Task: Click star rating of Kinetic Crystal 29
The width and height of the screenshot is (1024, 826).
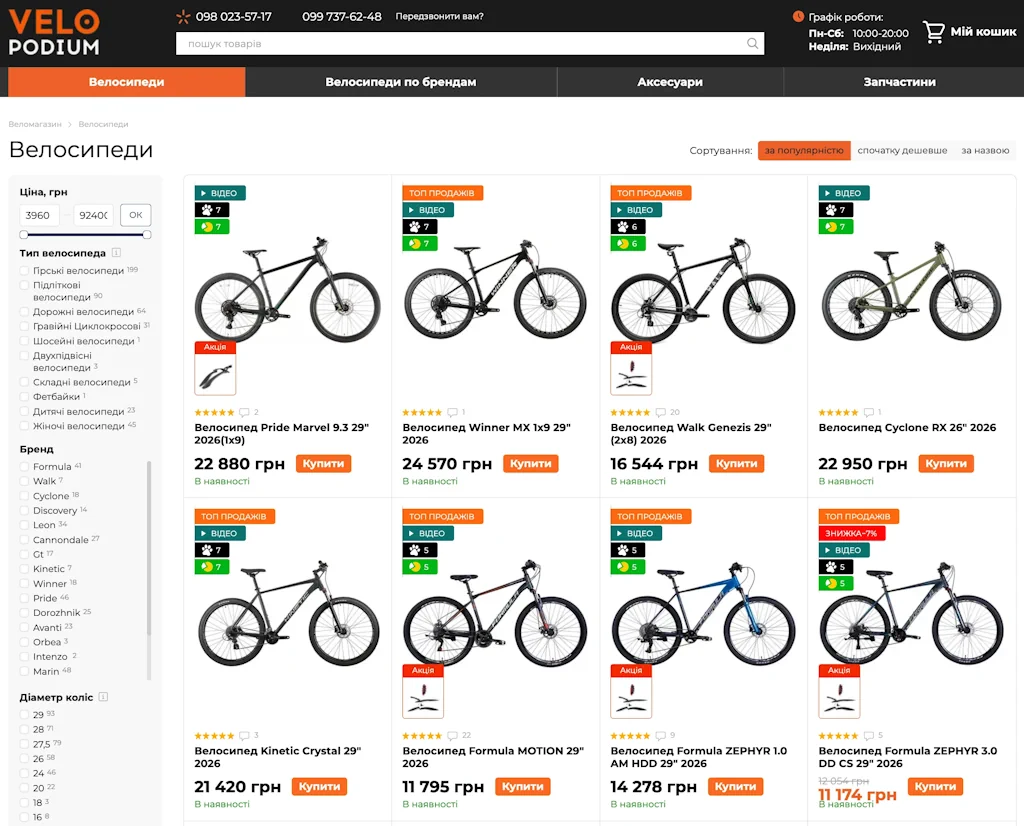Action: click(x=214, y=736)
